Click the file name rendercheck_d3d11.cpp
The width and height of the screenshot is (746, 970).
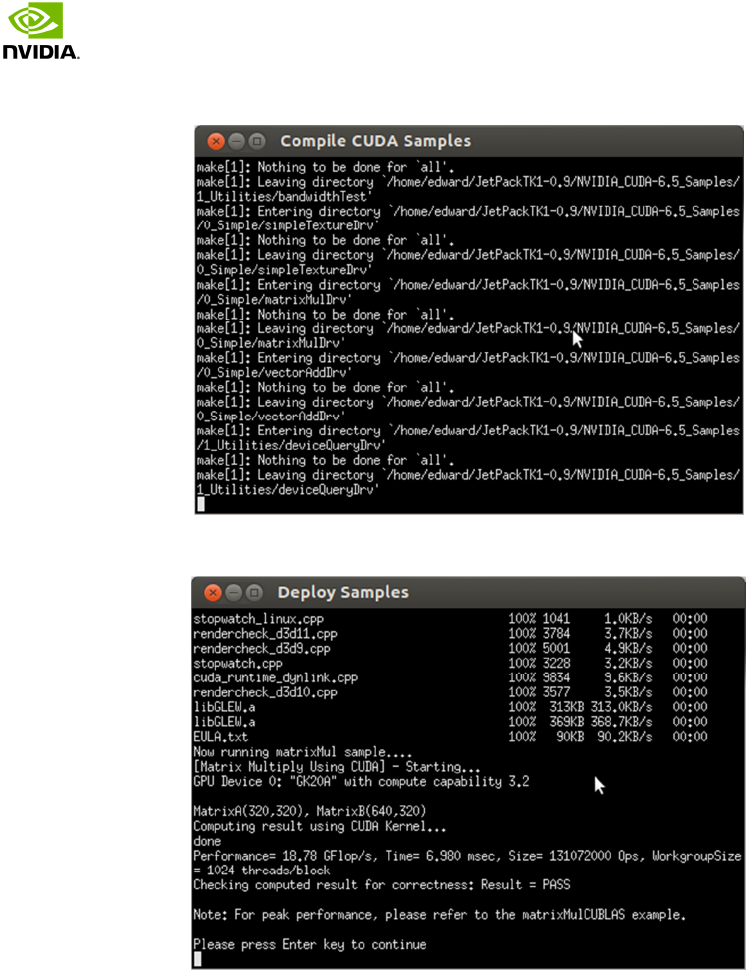tap(265, 633)
